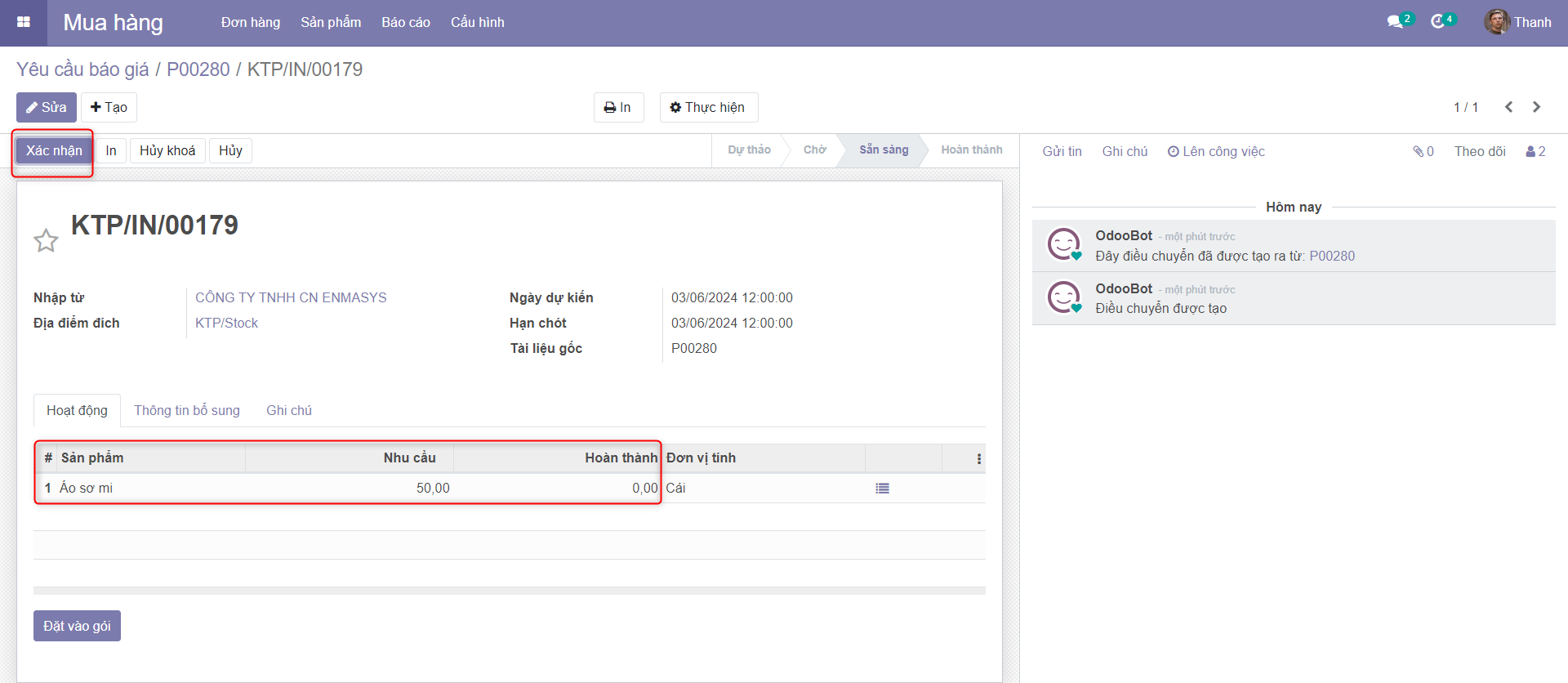Switch to Thông tin bổ sung tab
The height and width of the screenshot is (683, 1568).
[187, 410]
